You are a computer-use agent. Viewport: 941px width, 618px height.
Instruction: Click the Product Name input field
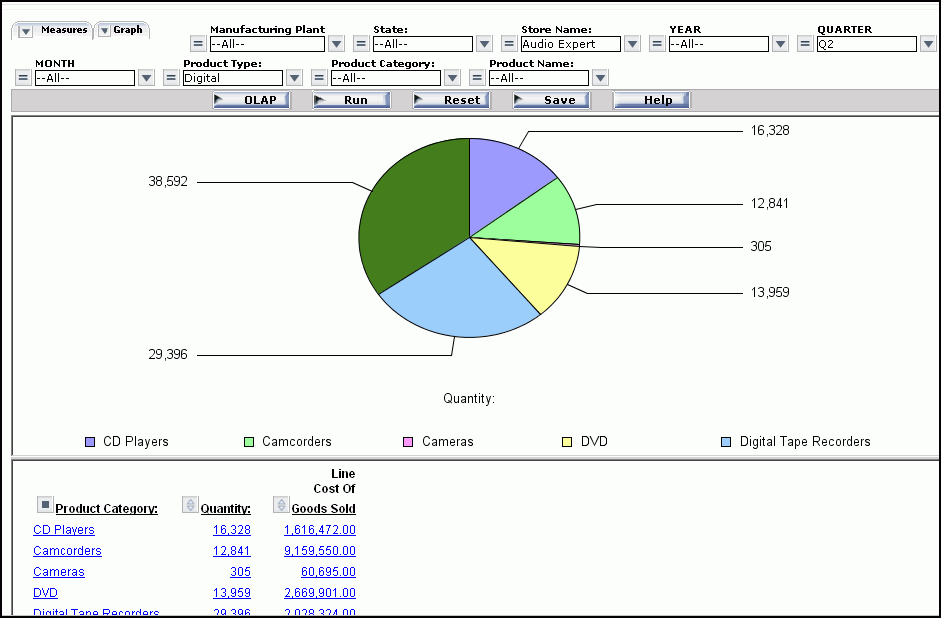539,78
